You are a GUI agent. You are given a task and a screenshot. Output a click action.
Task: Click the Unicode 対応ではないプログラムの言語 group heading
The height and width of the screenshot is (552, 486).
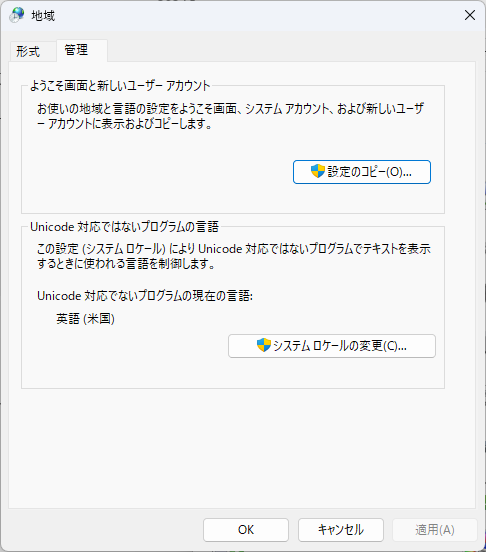(125, 227)
